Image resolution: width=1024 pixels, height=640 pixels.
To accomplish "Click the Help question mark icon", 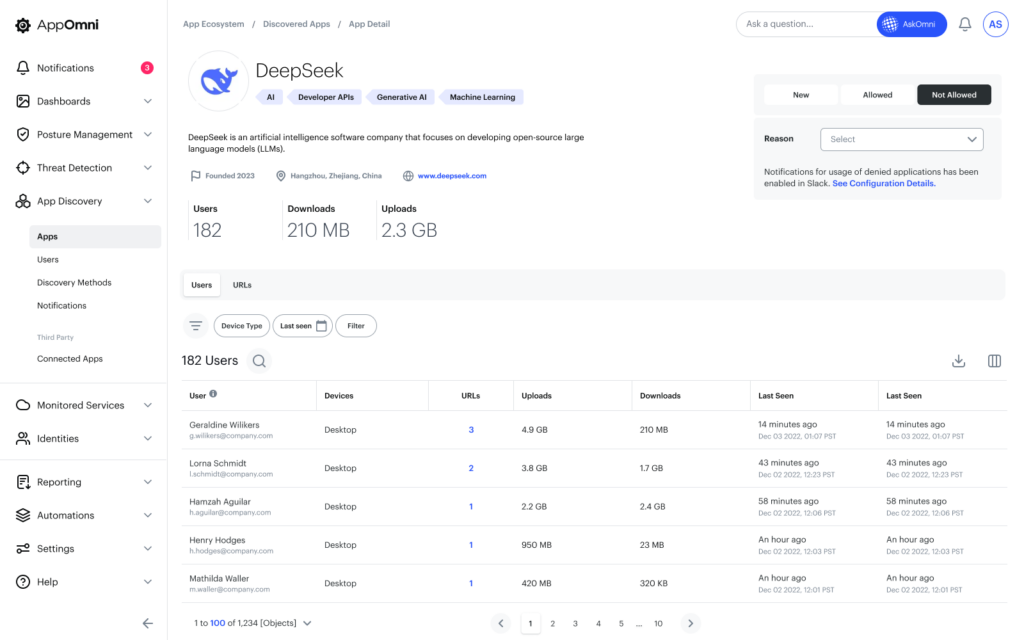I will (x=23, y=582).
